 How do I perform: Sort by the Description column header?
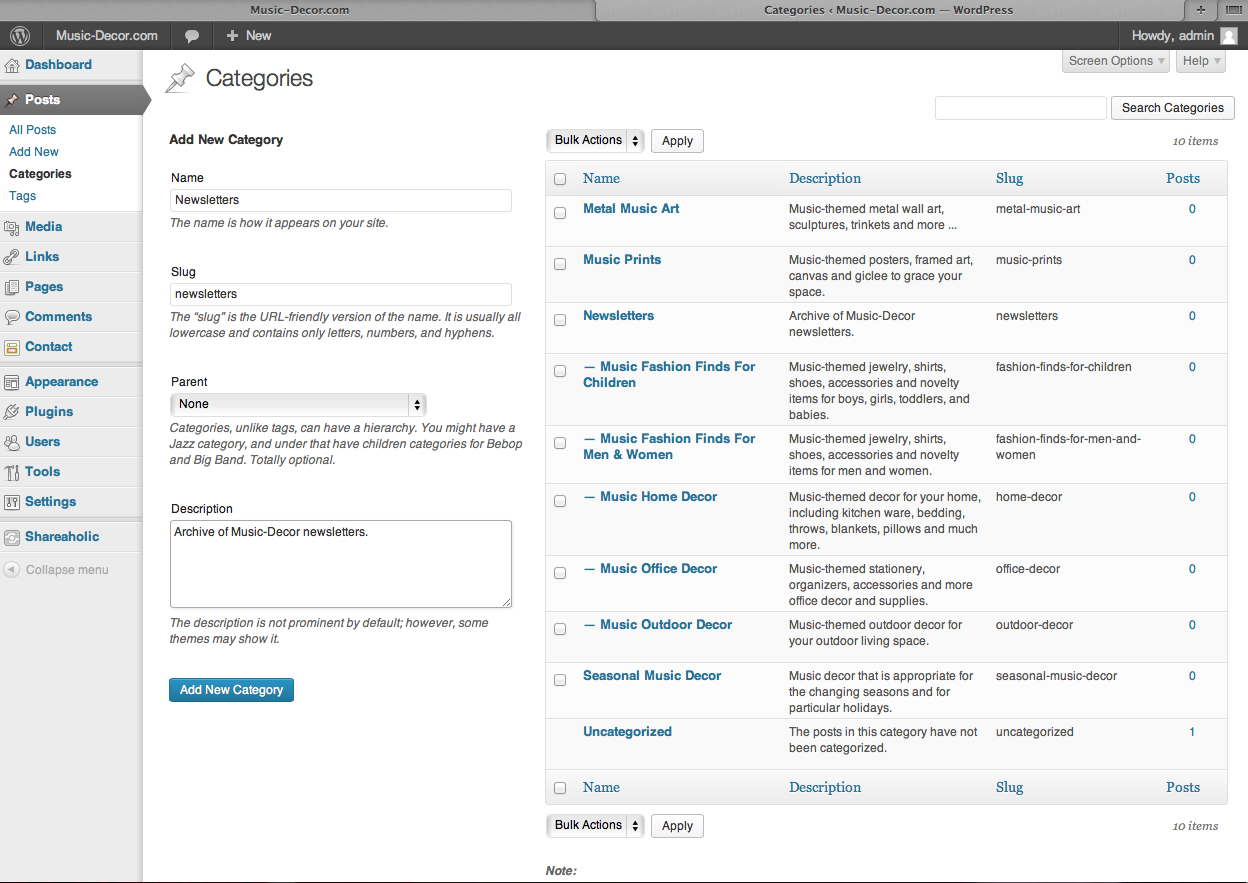point(825,178)
